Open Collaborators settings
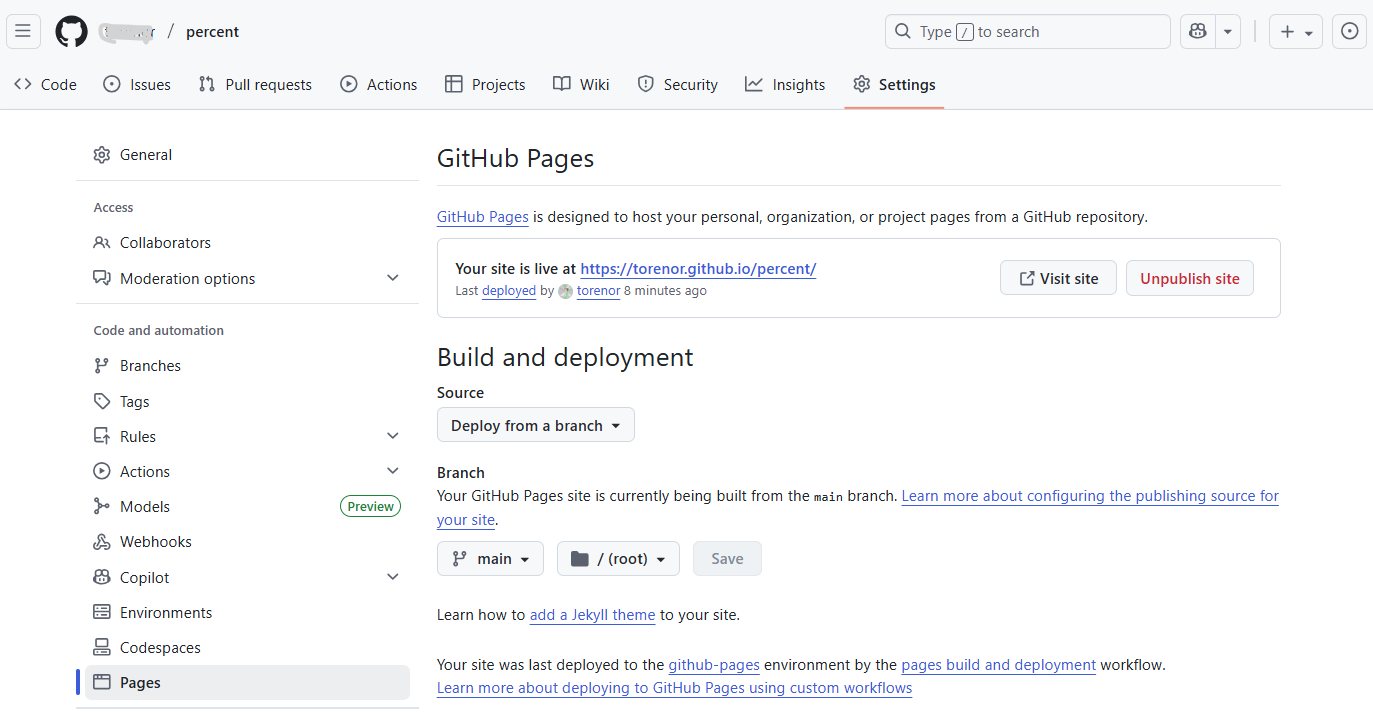Image resolution: width=1373 pixels, height=721 pixels. tap(247, 242)
